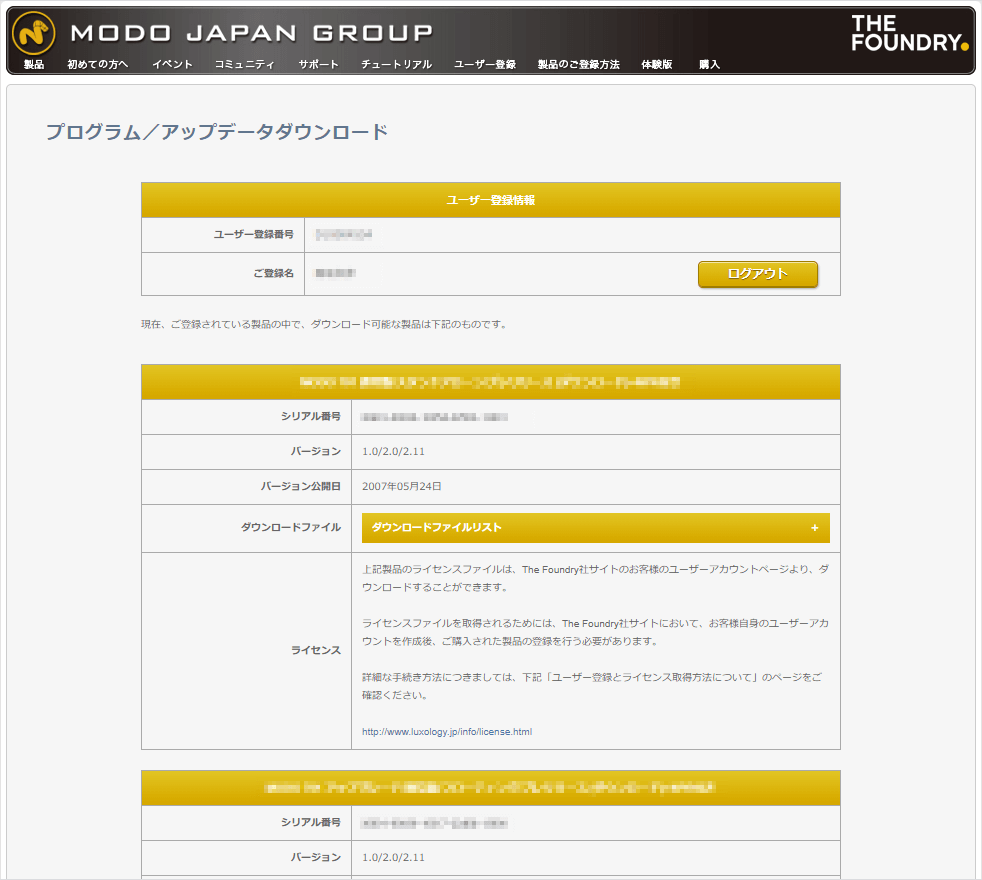Click the MODO round logo icon
The height and width of the screenshot is (880, 982).
34,33
